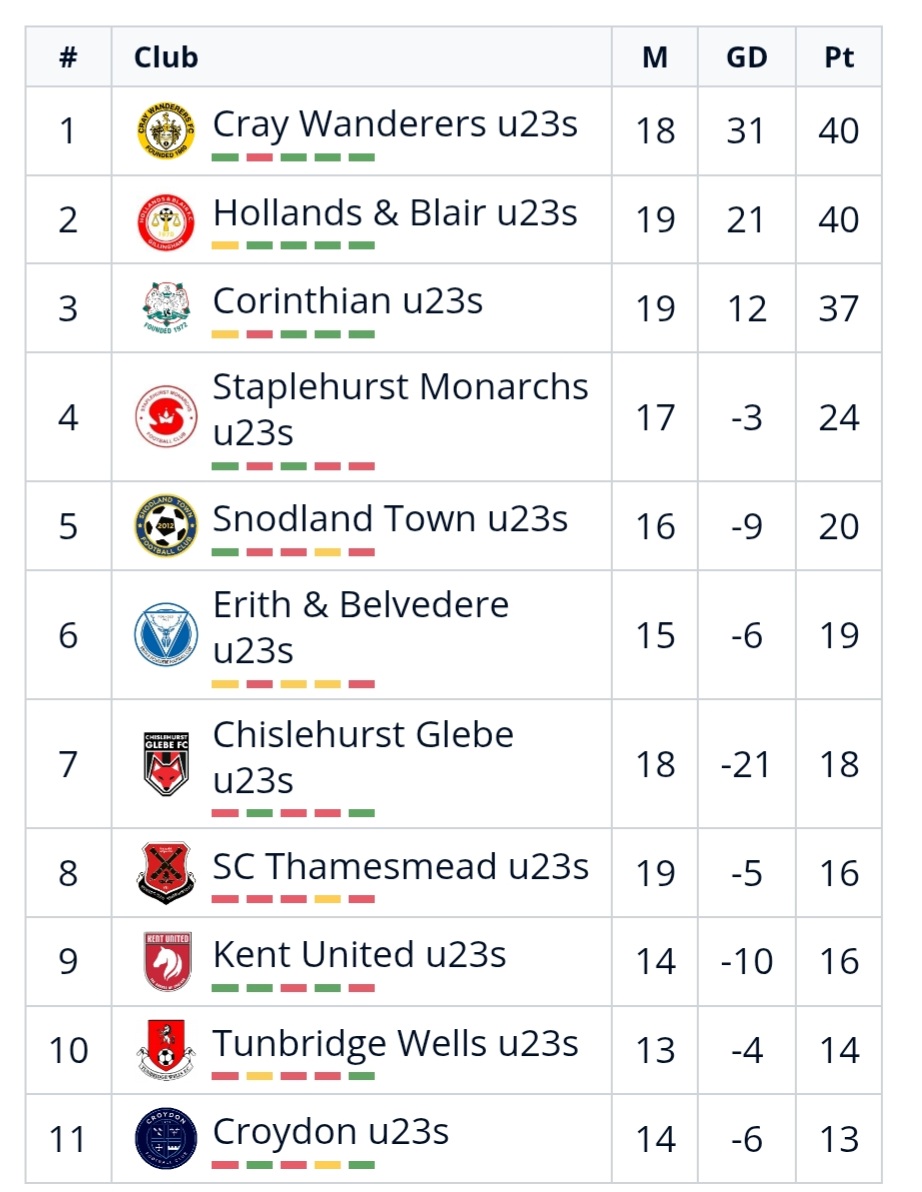
Task: Open the Tunbridge Wells club crest
Action: [x=166, y=1050]
